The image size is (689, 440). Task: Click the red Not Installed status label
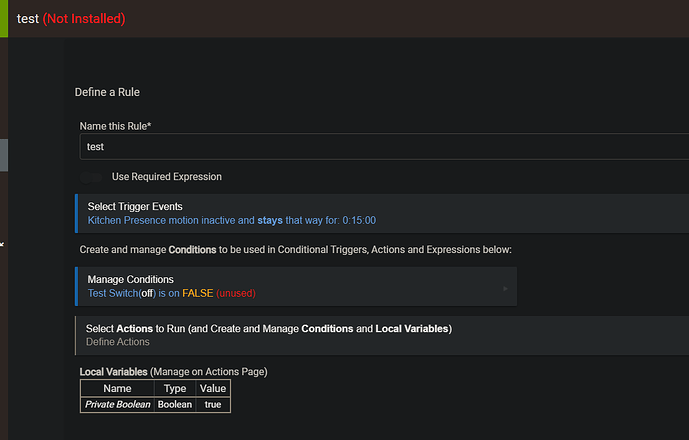click(x=84, y=19)
